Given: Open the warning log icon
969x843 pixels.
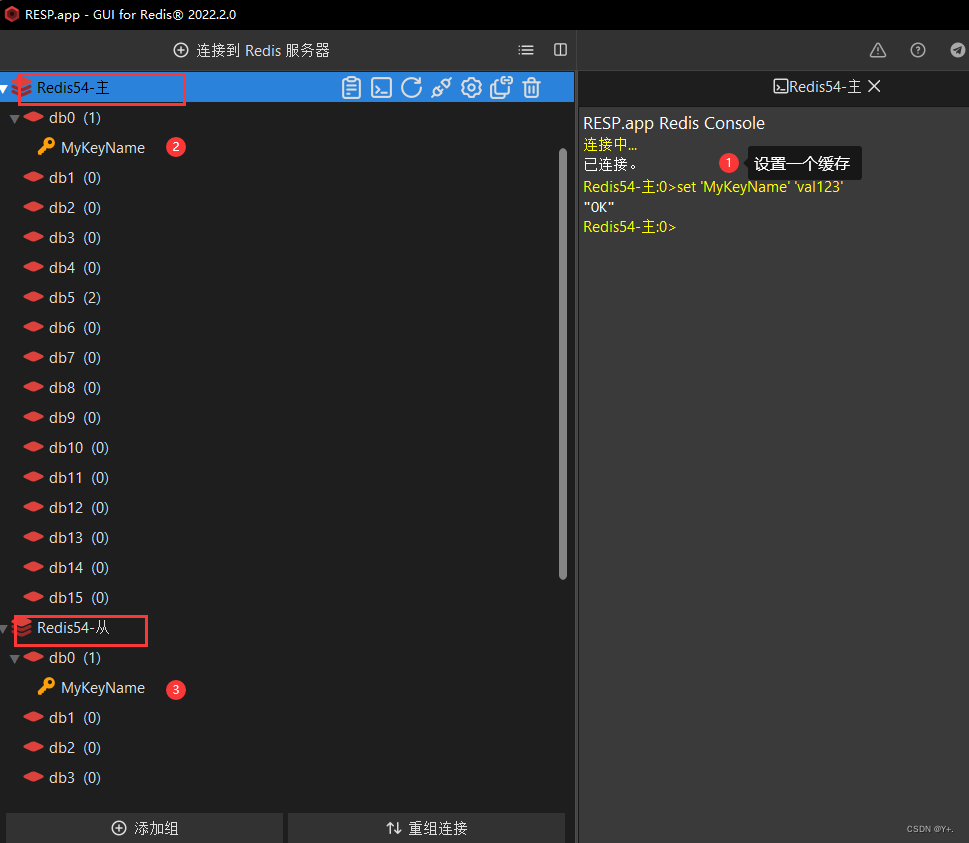Looking at the screenshot, I should [878, 50].
